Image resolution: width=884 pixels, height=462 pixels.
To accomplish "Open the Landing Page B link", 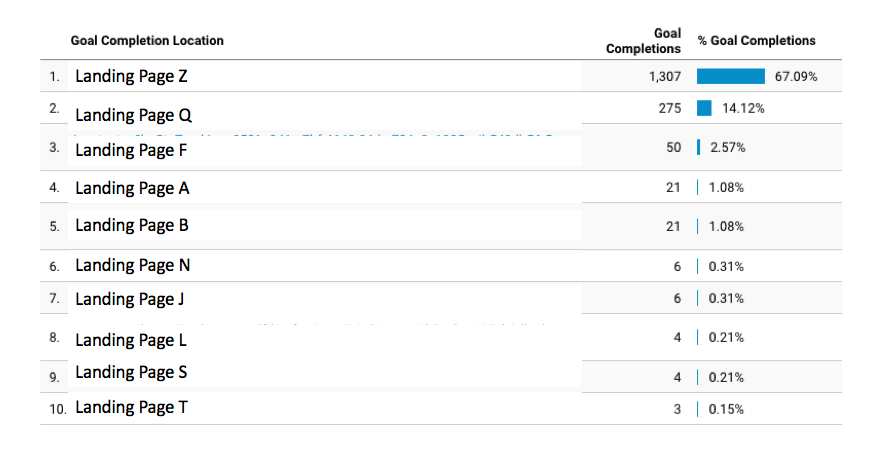I will [x=132, y=225].
